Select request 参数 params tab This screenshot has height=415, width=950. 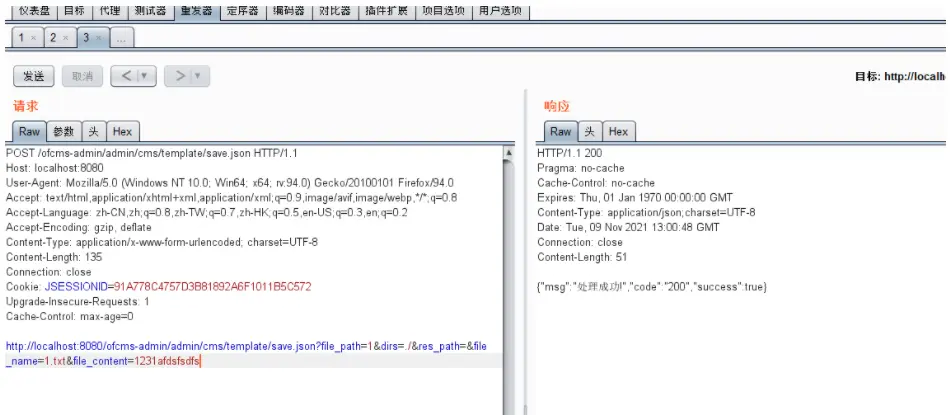point(63,131)
